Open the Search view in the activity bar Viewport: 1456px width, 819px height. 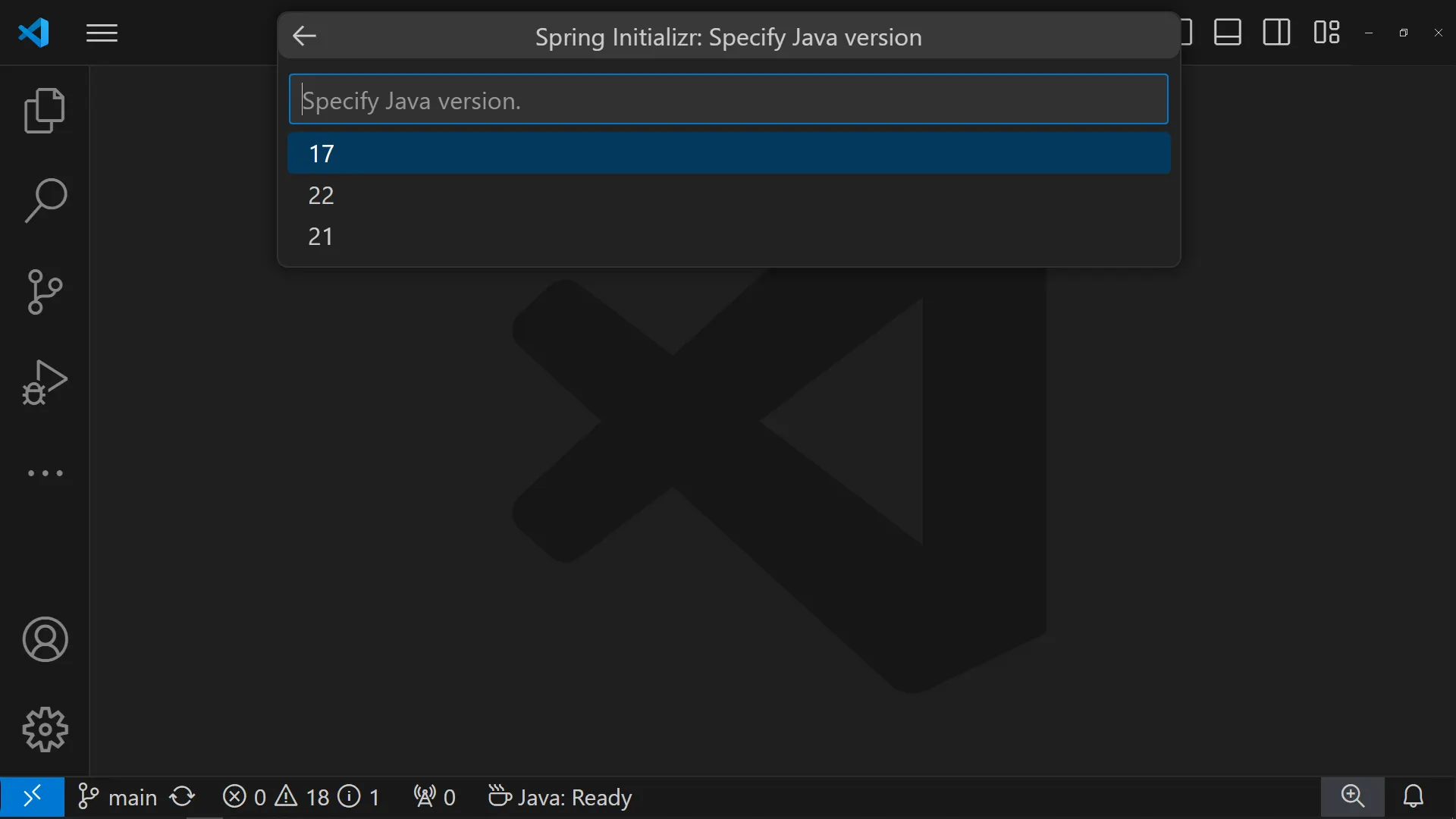click(45, 201)
